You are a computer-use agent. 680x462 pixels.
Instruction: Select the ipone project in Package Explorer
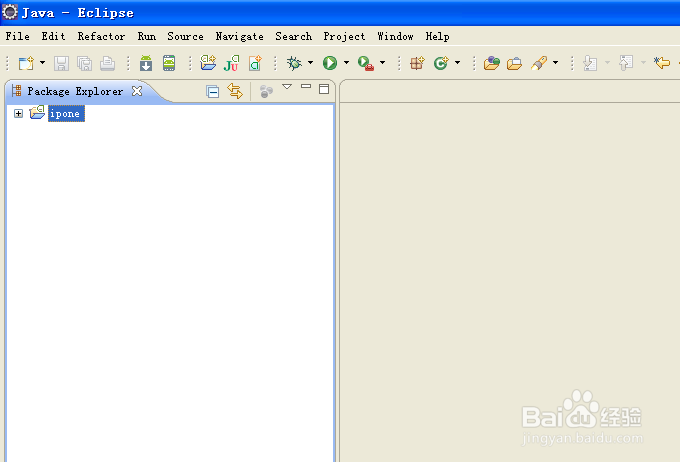coord(66,114)
